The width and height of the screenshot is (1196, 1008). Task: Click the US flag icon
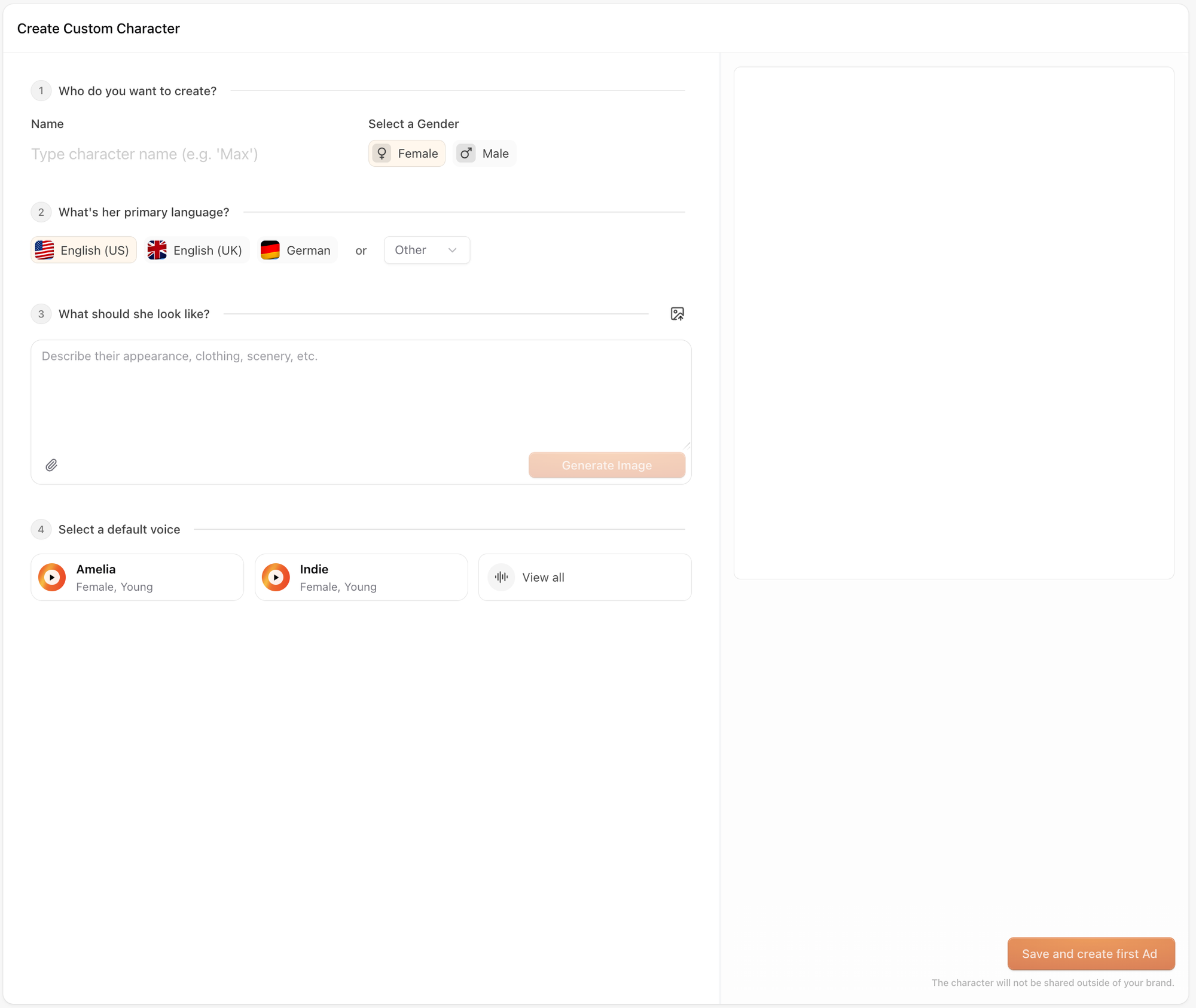(45, 250)
